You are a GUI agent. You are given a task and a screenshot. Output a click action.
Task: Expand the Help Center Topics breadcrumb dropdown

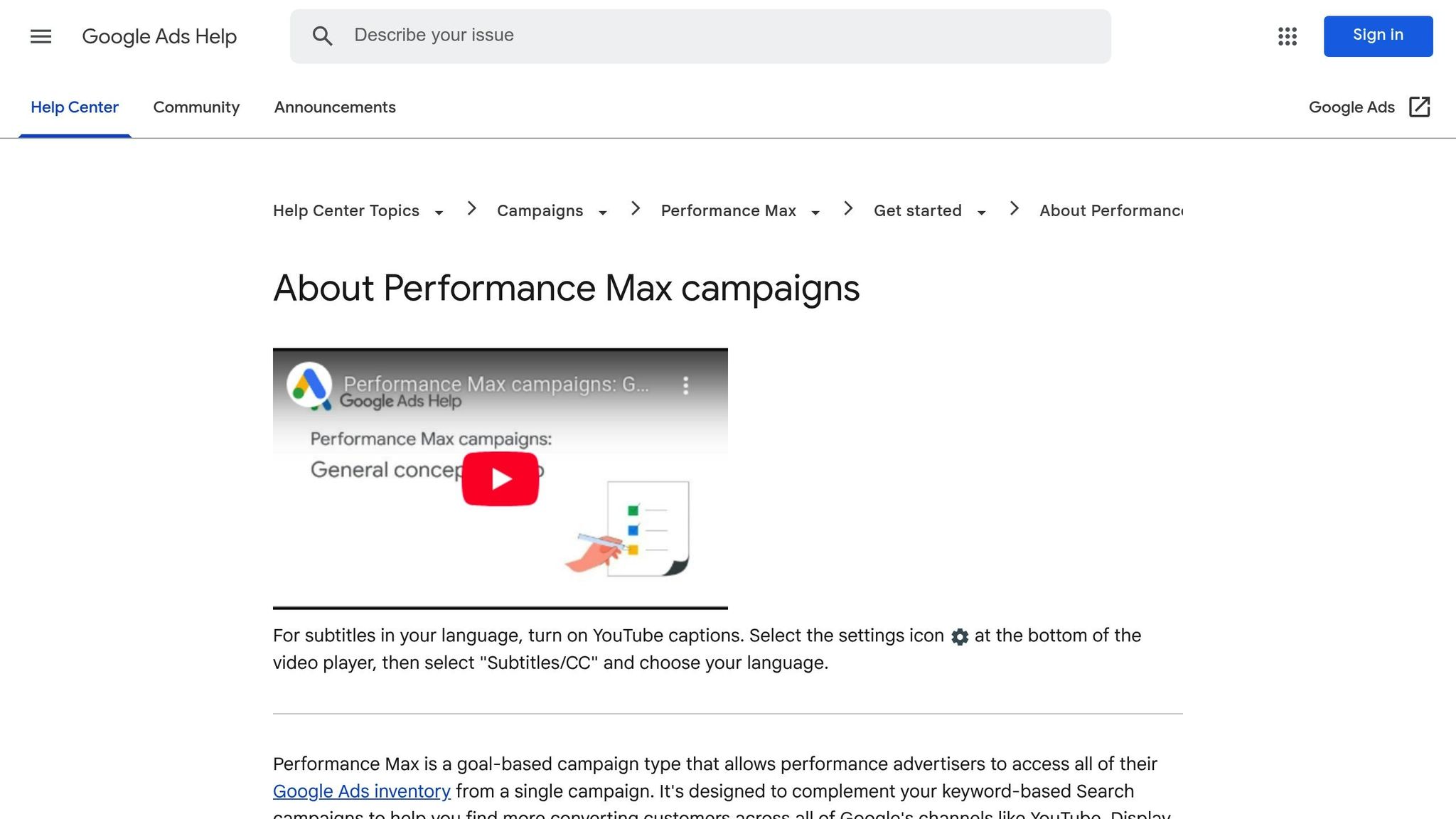440,212
